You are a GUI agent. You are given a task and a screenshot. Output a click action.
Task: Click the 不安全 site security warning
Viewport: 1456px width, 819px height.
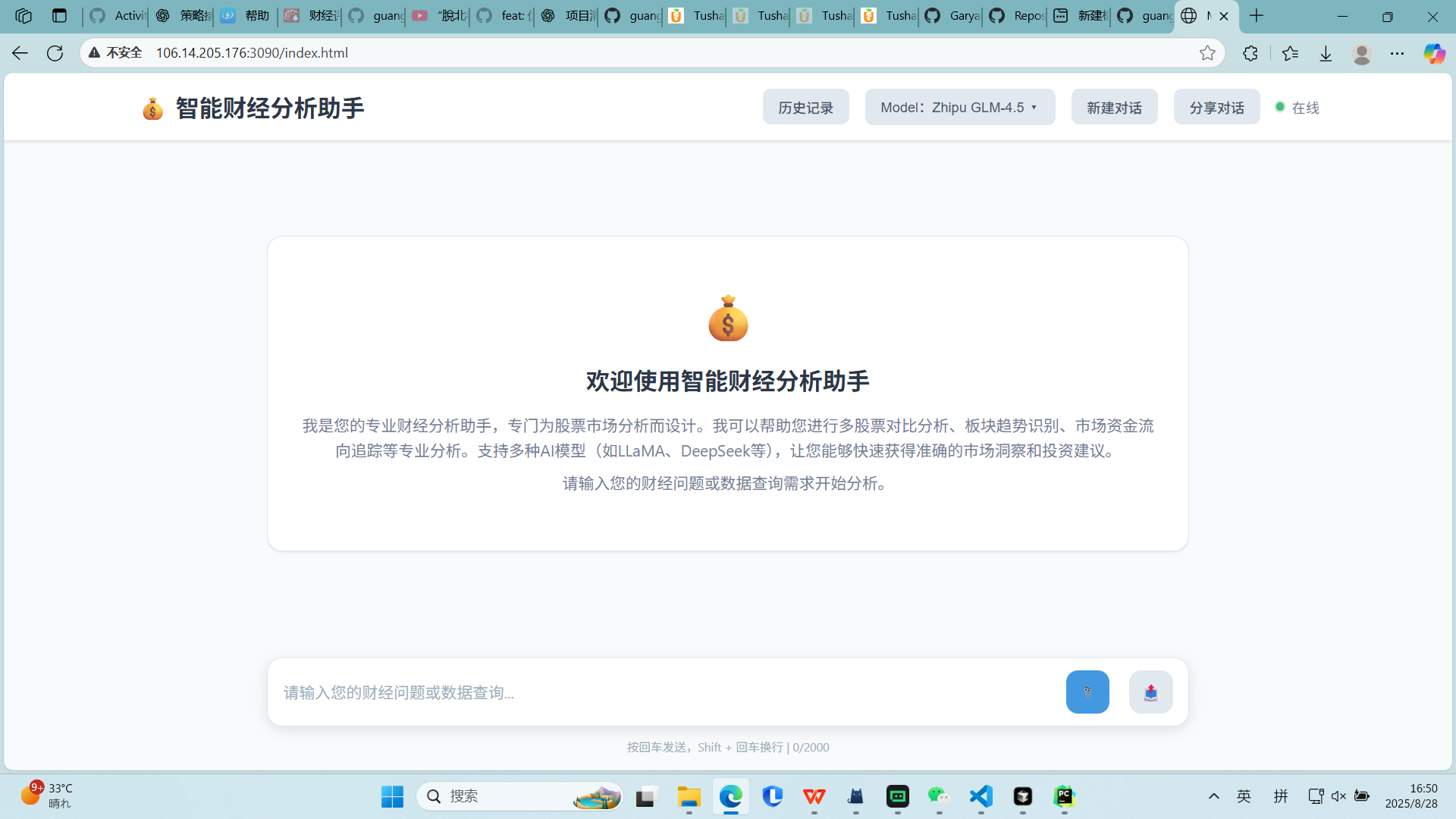(116, 53)
